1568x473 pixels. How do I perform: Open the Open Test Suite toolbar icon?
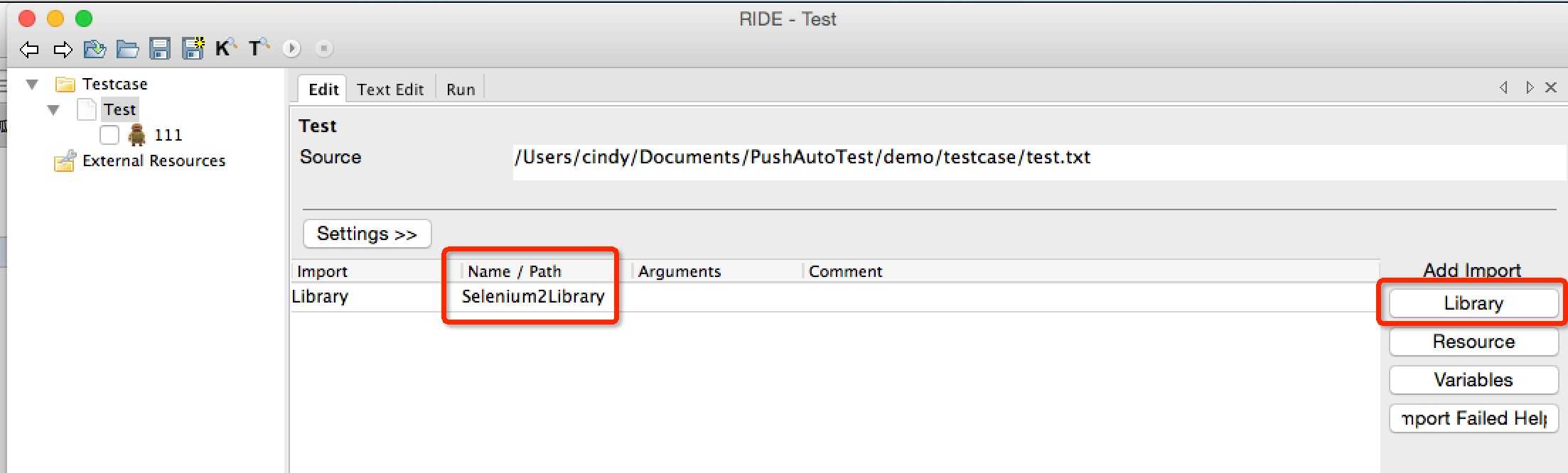tap(95, 49)
